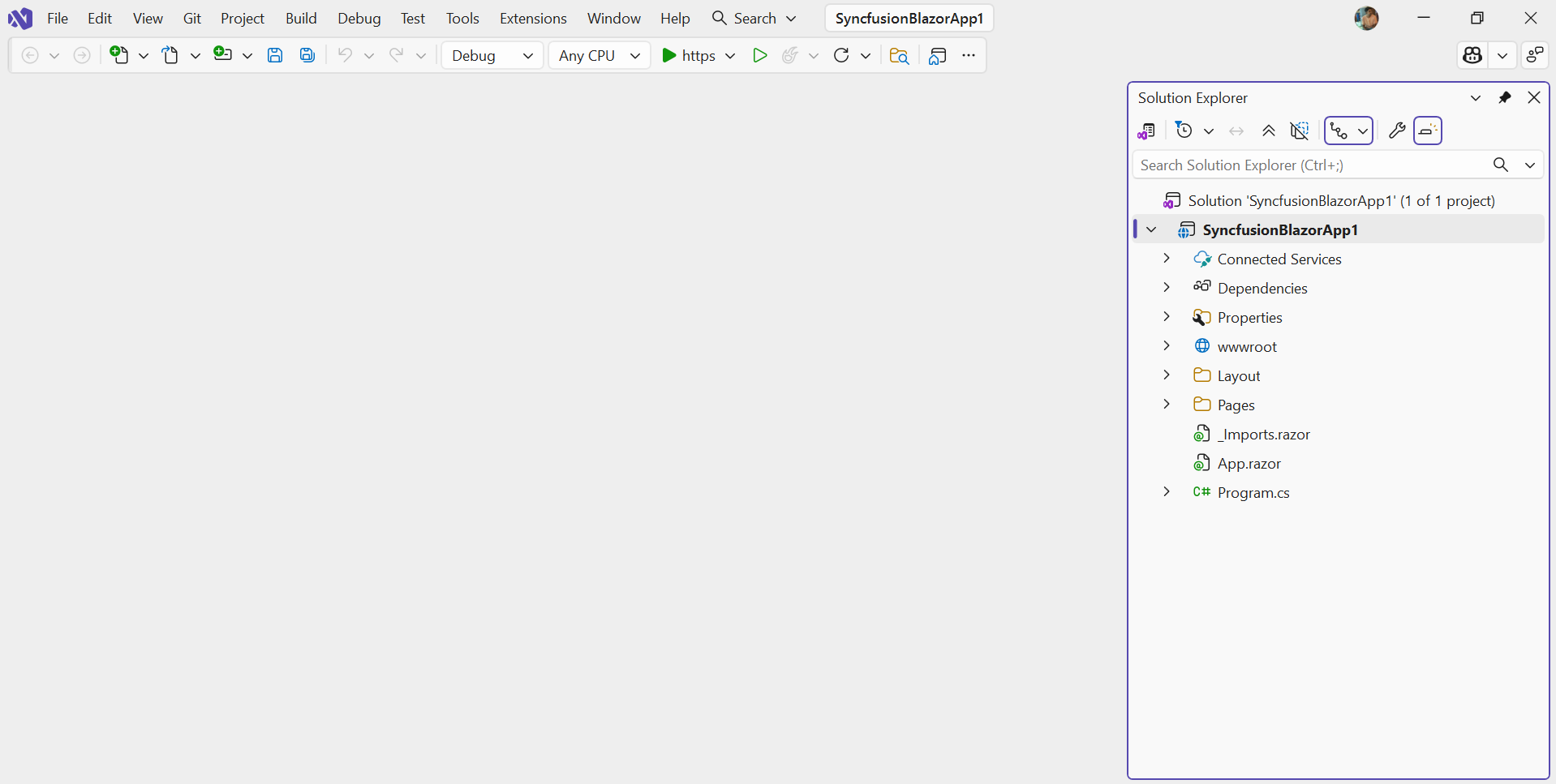Toggle Preview Selected Items button
1556x784 pixels.
(x=1428, y=131)
